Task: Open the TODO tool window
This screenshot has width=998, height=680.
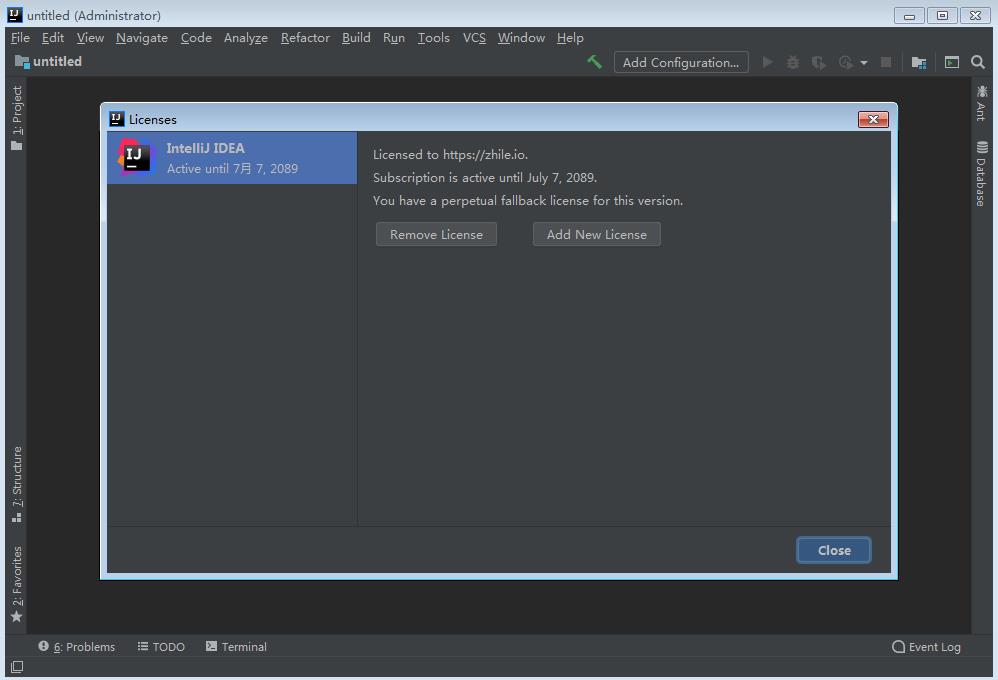Action: [161, 647]
